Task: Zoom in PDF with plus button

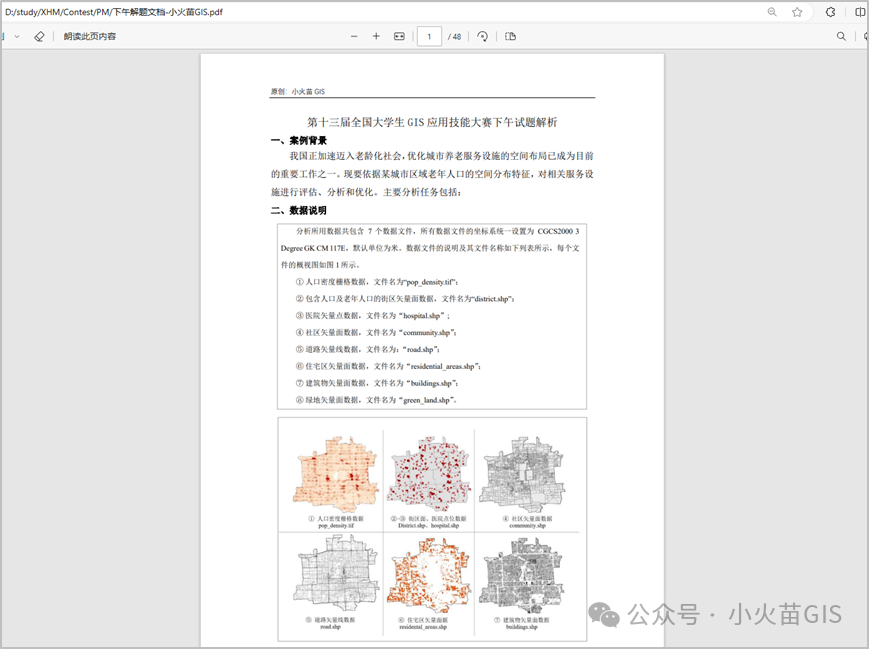Action: [376, 37]
